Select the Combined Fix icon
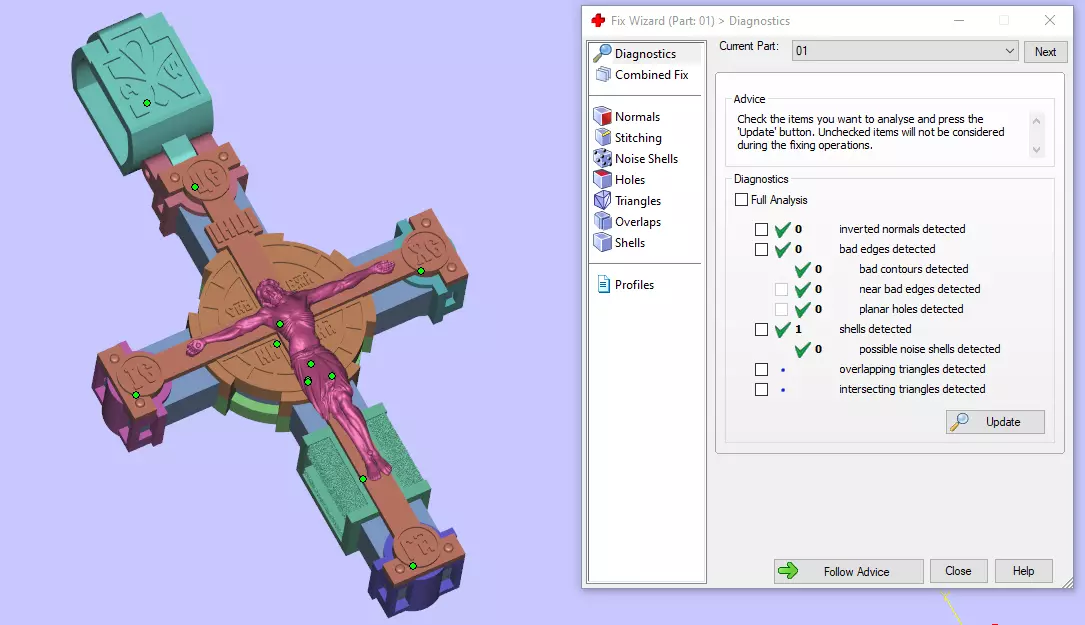Image resolution: width=1085 pixels, height=625 pixels. coord(603,74)
